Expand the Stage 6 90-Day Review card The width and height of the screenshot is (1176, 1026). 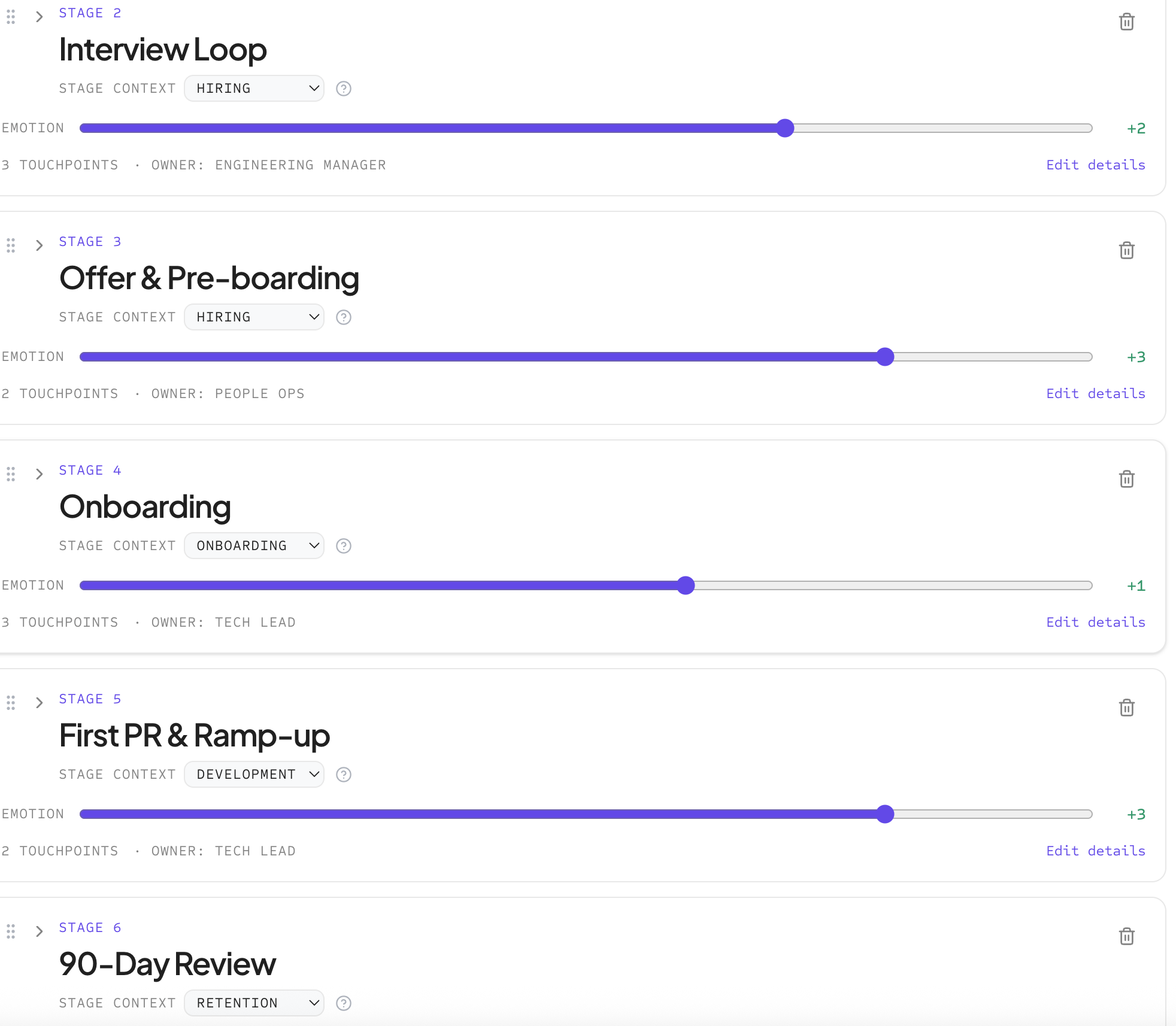pyautogui.click(x=39, y=931)
